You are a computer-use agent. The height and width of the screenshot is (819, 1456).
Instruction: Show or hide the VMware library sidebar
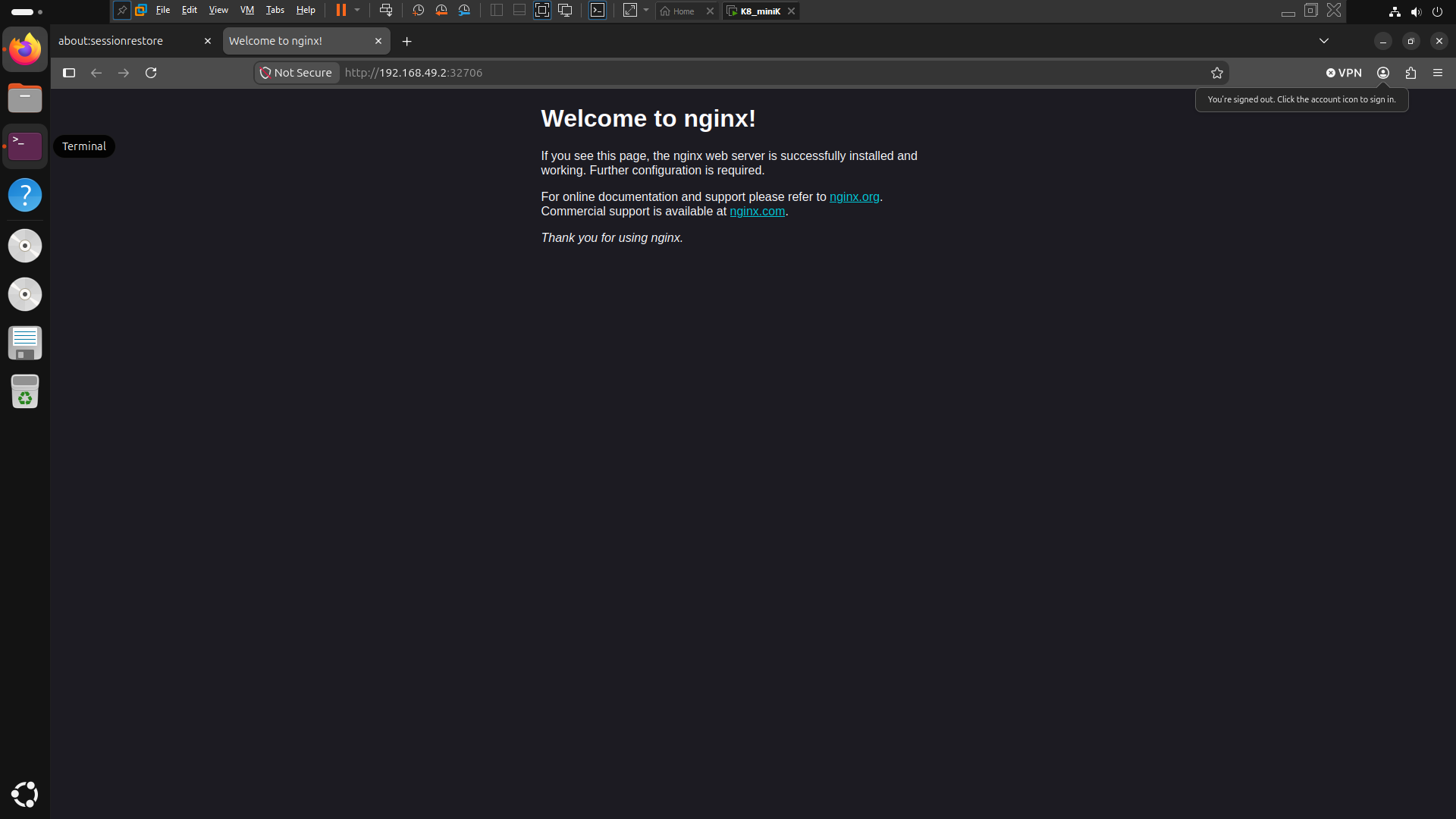[x=497, y=11]
